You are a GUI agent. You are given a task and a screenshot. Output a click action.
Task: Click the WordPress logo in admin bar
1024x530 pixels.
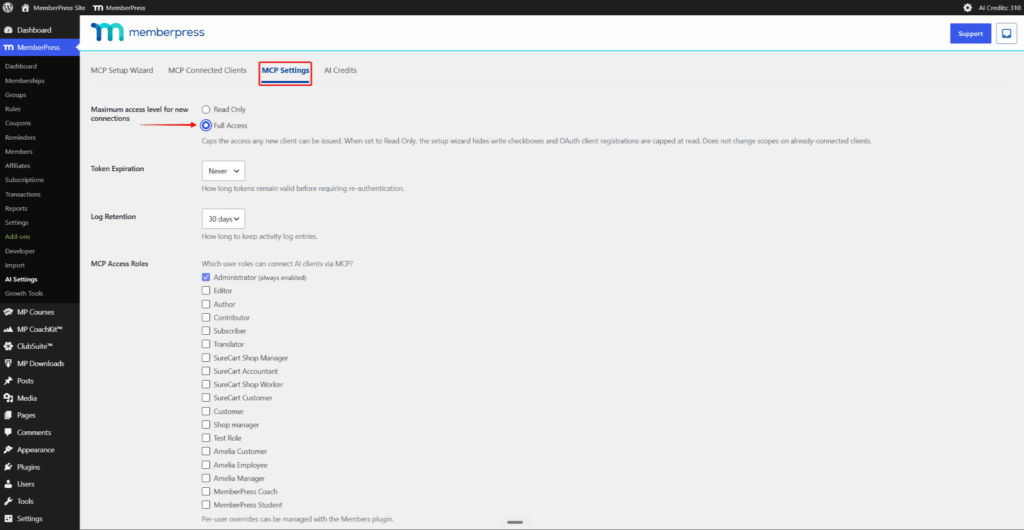pyautogui.click(x=8, y=8)
